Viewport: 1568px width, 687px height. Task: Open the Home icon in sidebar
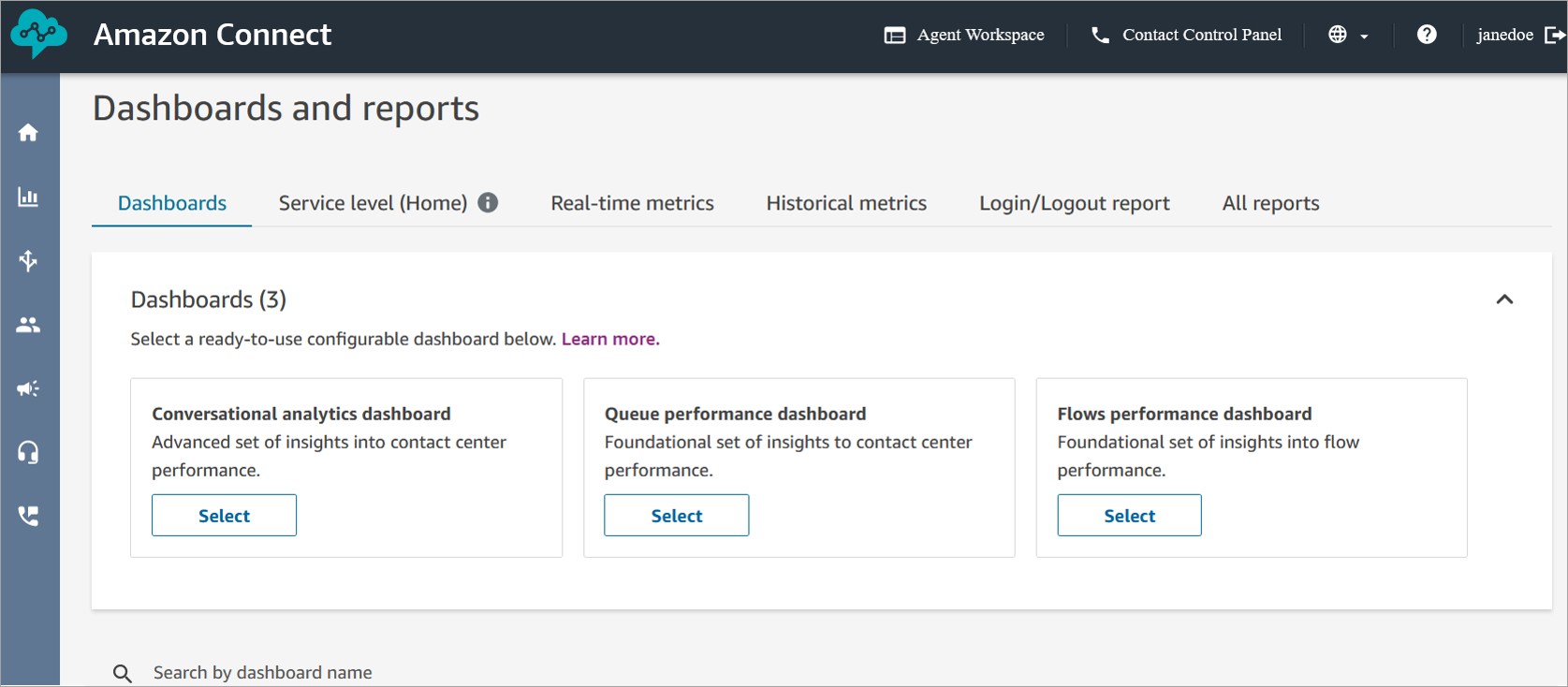(28, 133)
